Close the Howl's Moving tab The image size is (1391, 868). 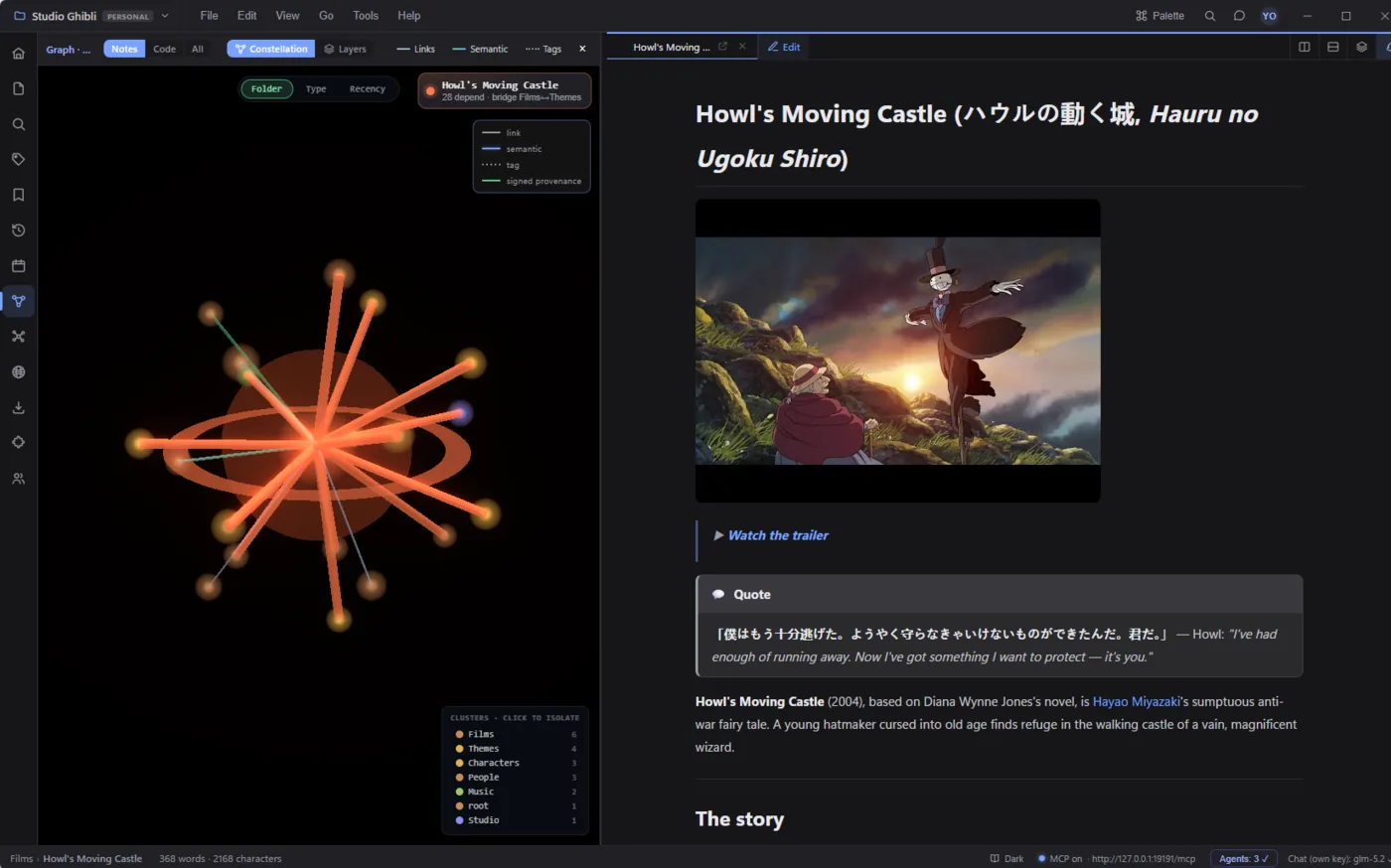pos(742,47)
